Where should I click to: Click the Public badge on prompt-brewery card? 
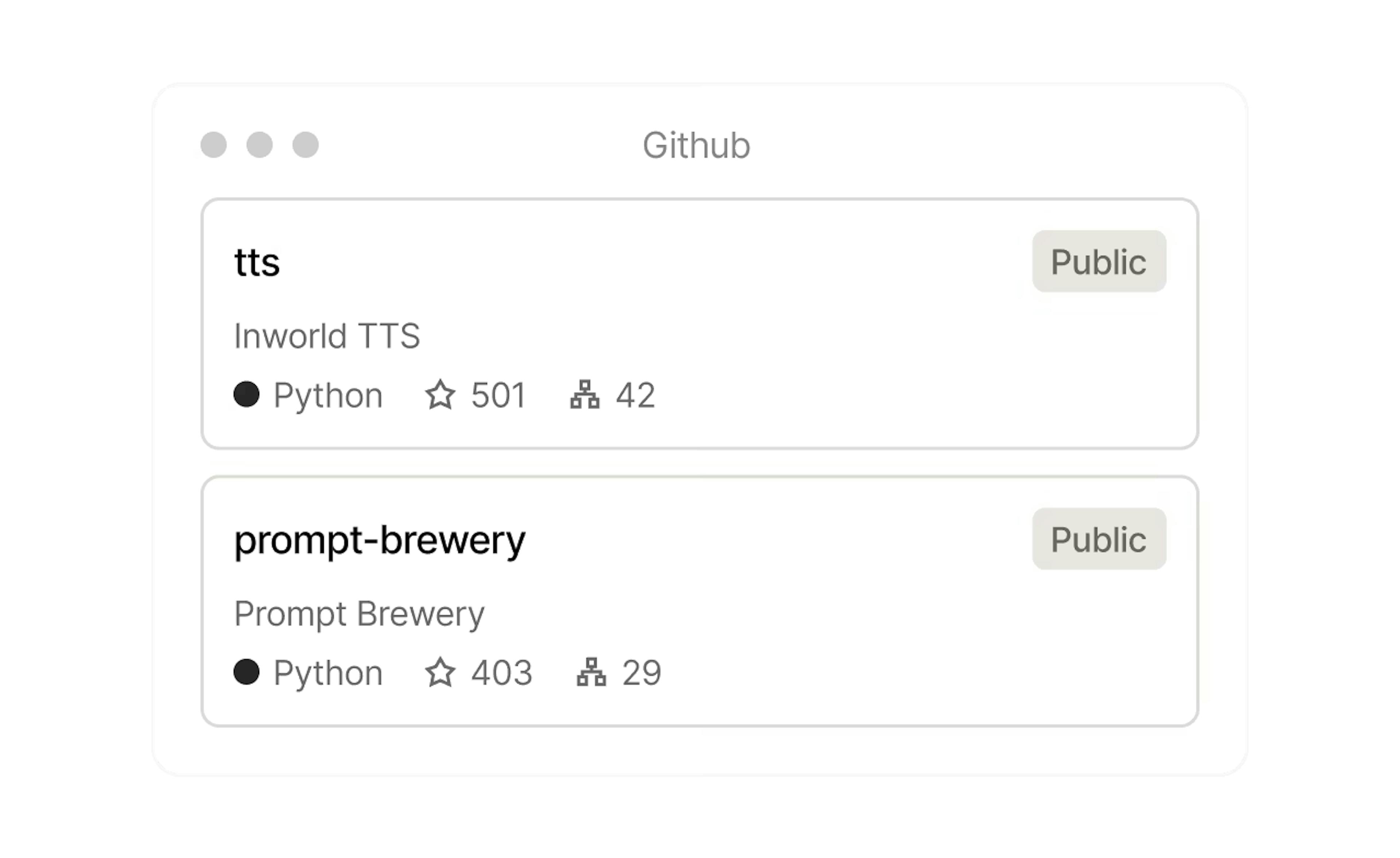[1098, 539]
